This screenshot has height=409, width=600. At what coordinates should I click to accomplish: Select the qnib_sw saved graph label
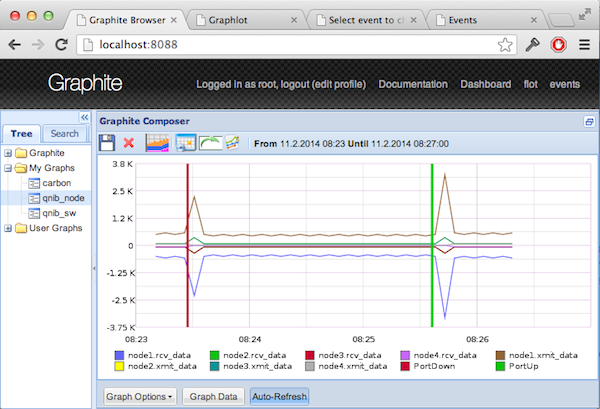point(59,213)
